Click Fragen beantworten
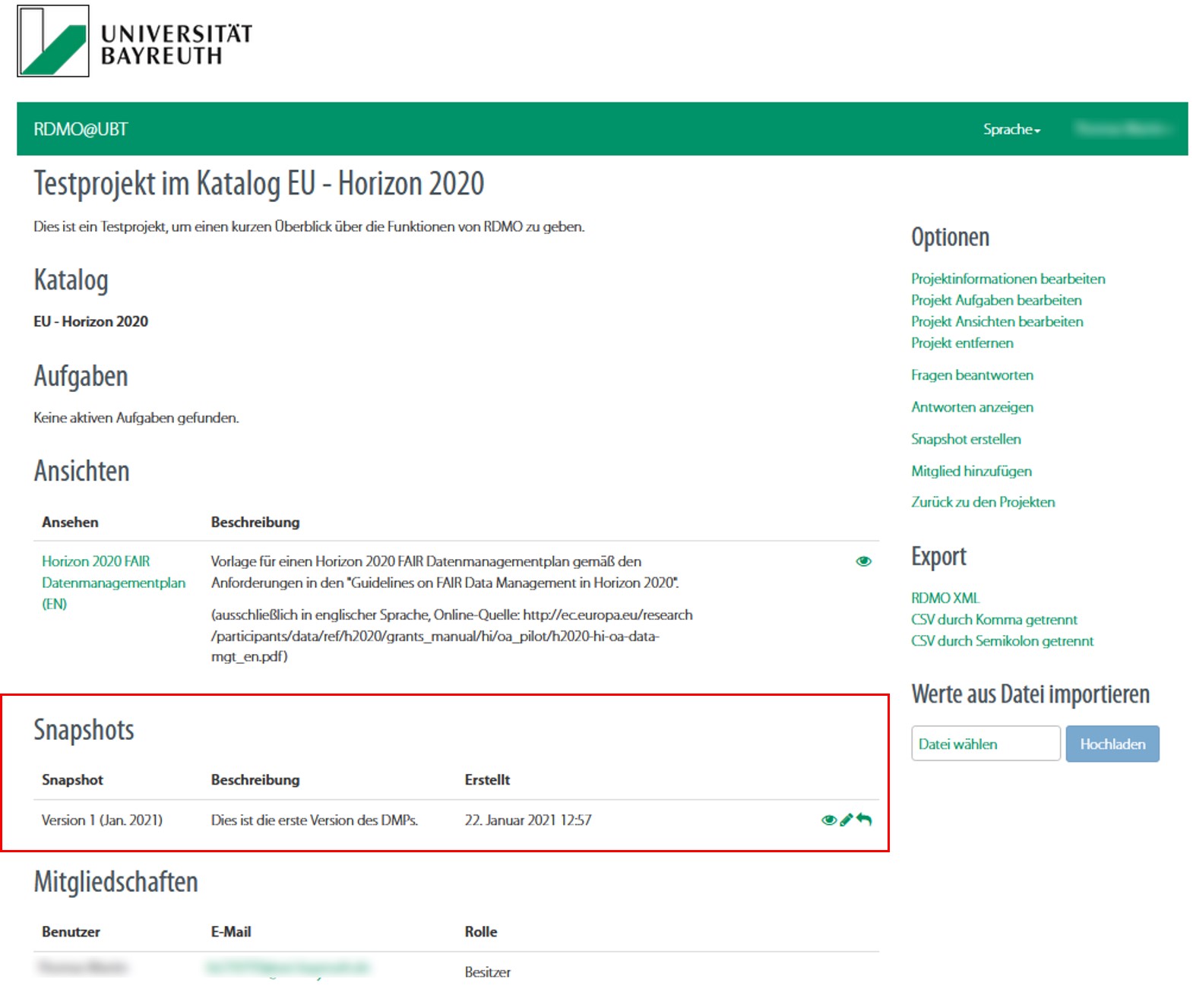 972,374
